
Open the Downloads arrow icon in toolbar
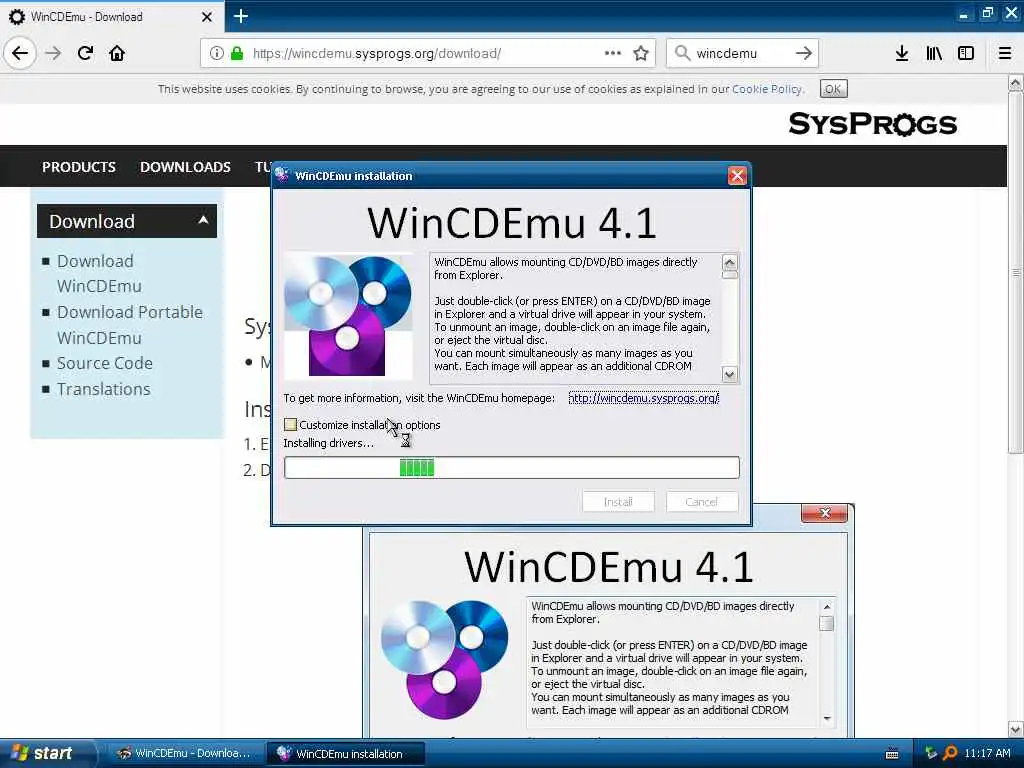point(902,53)
